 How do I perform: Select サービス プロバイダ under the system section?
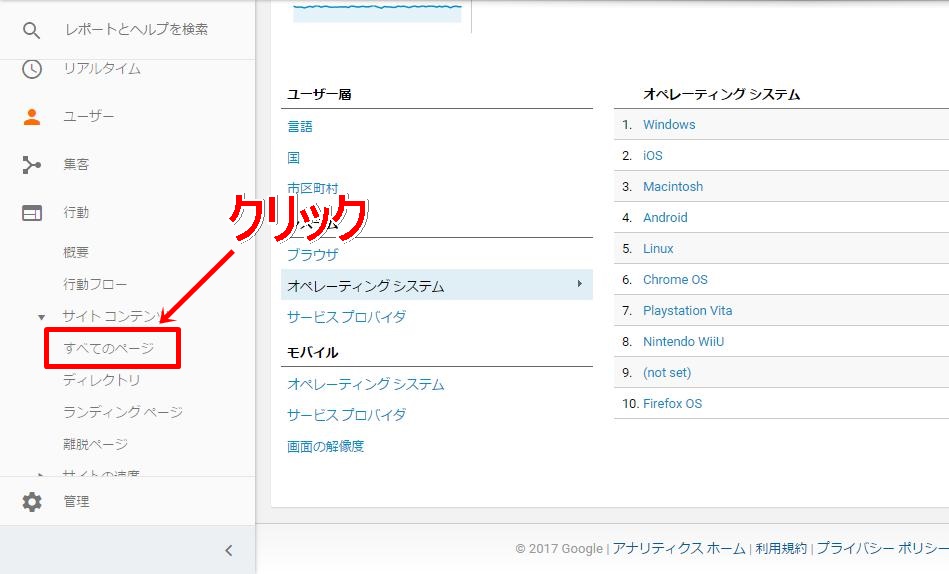tap(346, 317)
